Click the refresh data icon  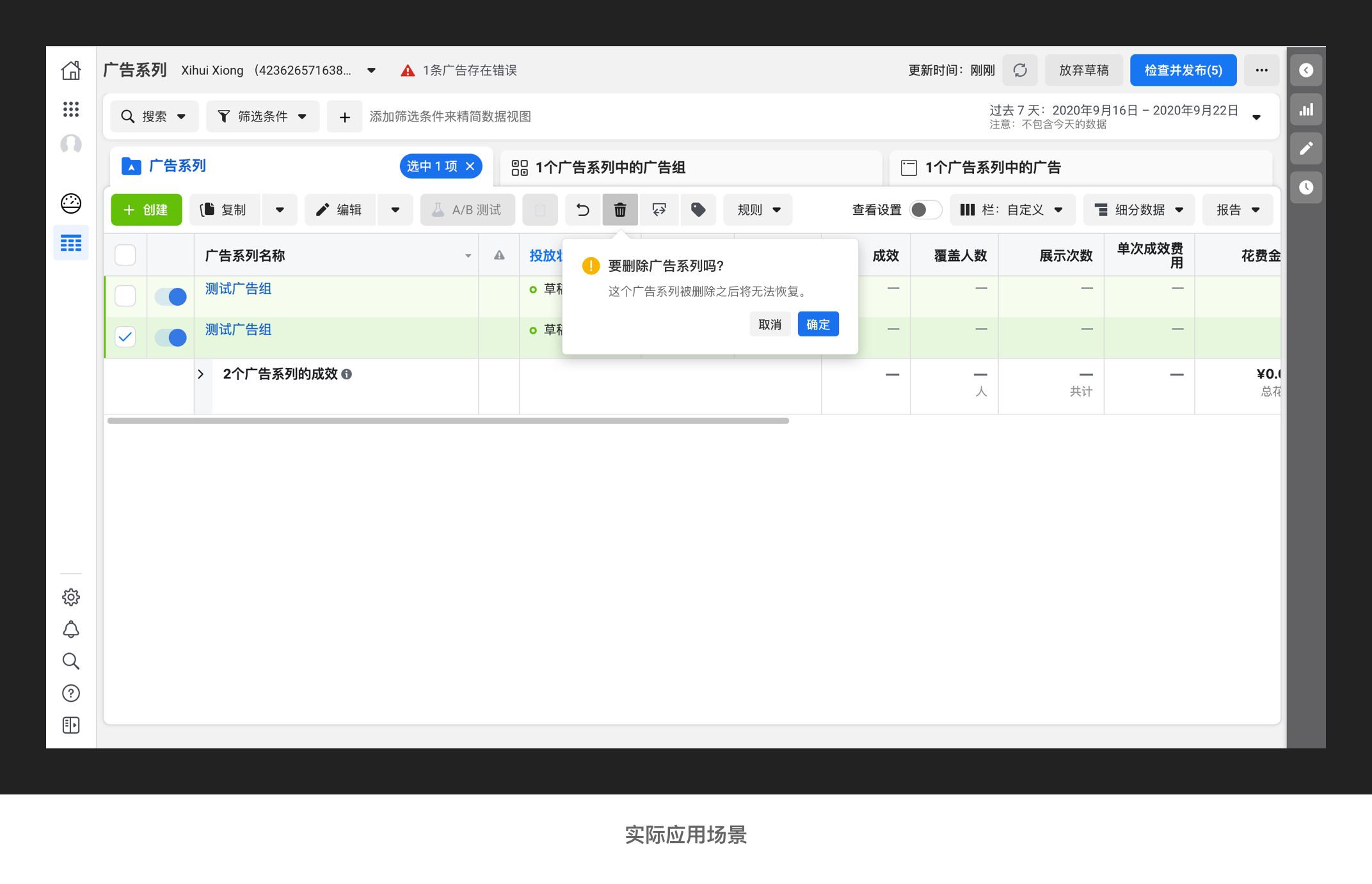click(x=1020, y=70)
